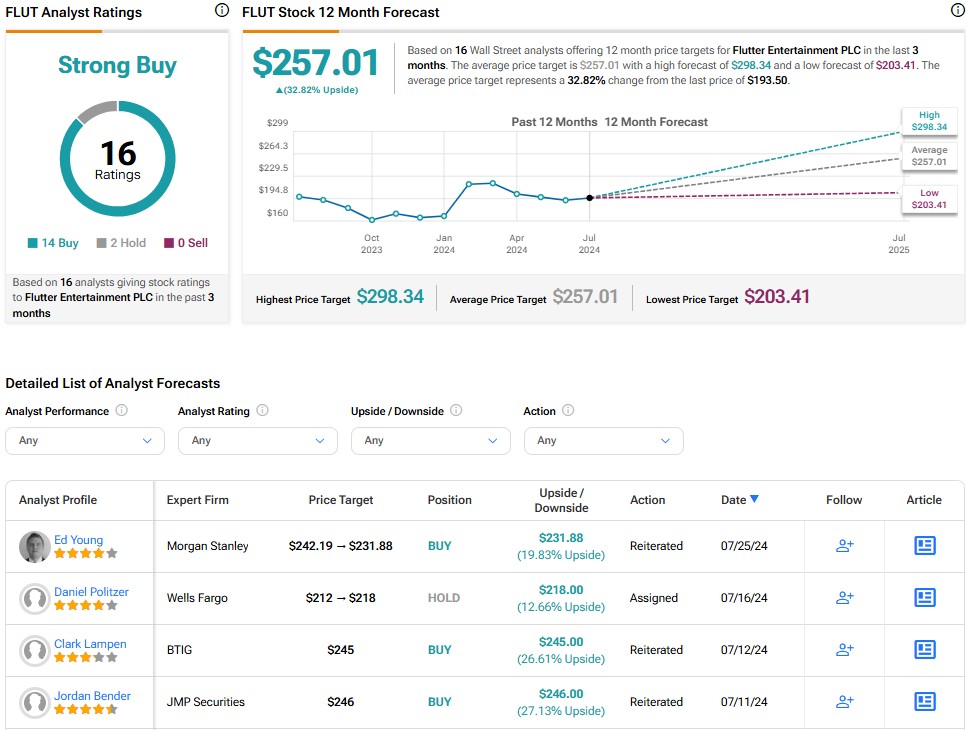
Task: Click info icon next to Analyst Performance
Action: (x=122, y=411)
